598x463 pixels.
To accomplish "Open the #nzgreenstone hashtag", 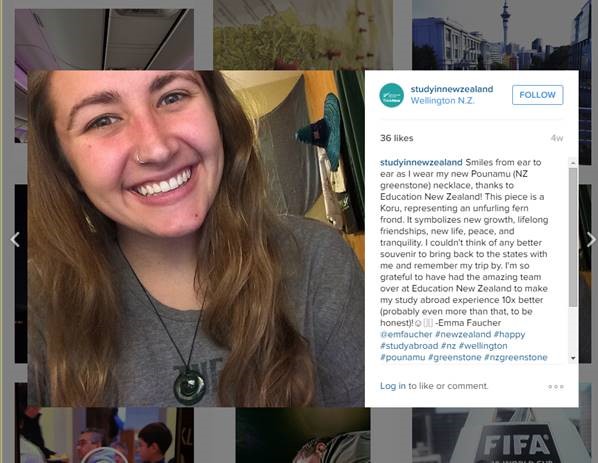I will pyautogui.click(x=516, y=357).
